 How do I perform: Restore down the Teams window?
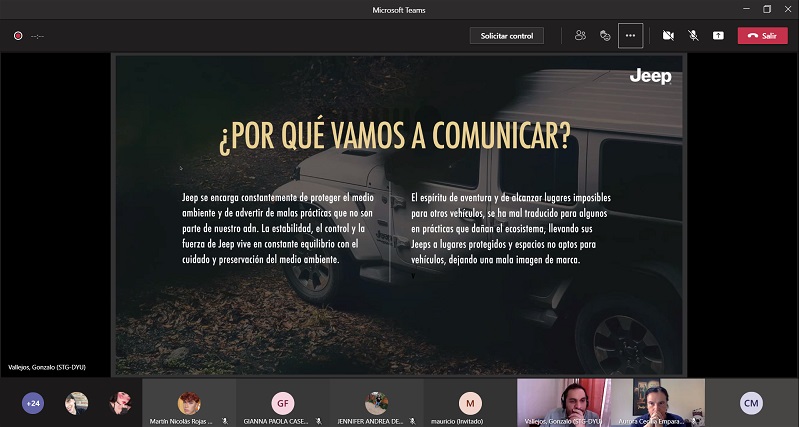click(x=767, y=9)
